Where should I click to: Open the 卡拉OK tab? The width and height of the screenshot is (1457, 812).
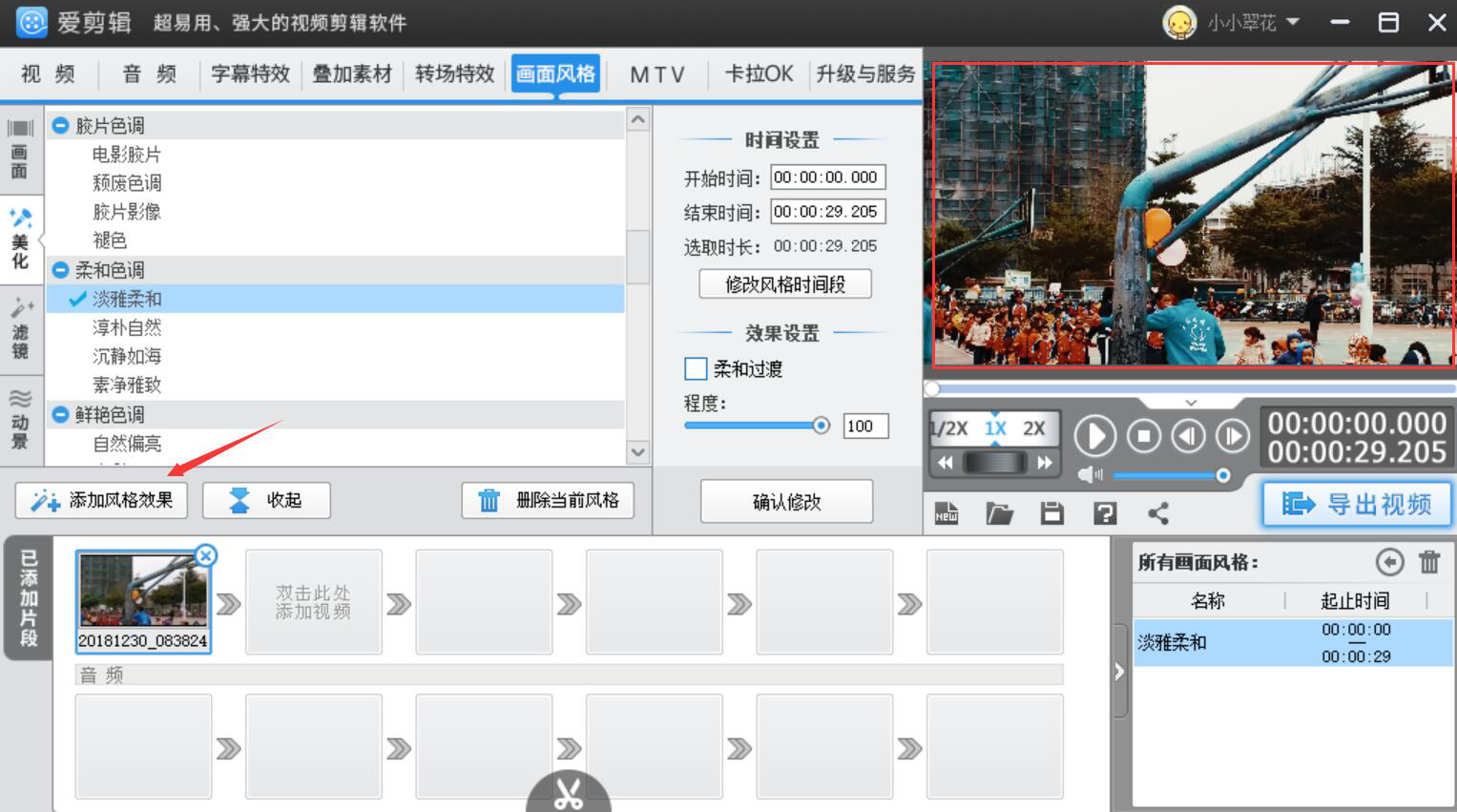pyautogui.click(x=760, y=73)
